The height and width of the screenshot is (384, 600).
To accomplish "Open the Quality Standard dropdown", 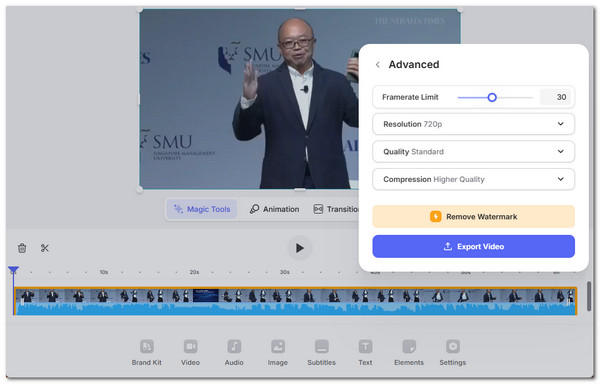I will click(473, 151).
